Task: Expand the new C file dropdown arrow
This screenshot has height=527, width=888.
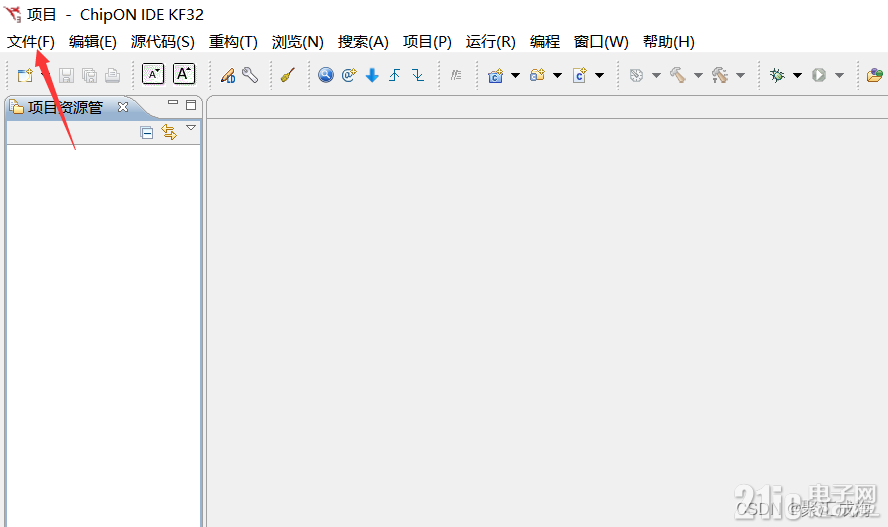Action: 600,75
